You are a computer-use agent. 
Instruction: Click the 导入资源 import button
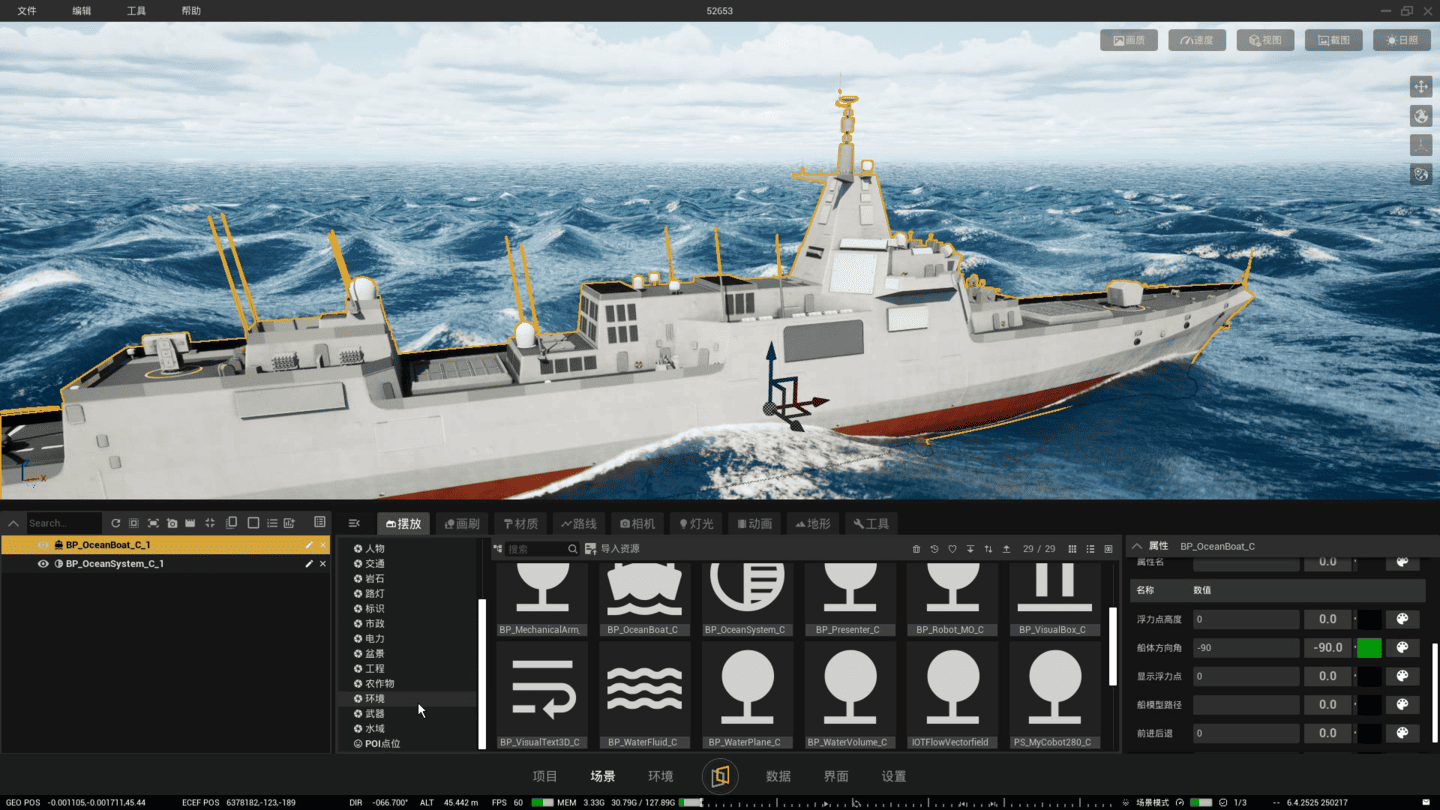pyautogui.click(x=612, y=549)
